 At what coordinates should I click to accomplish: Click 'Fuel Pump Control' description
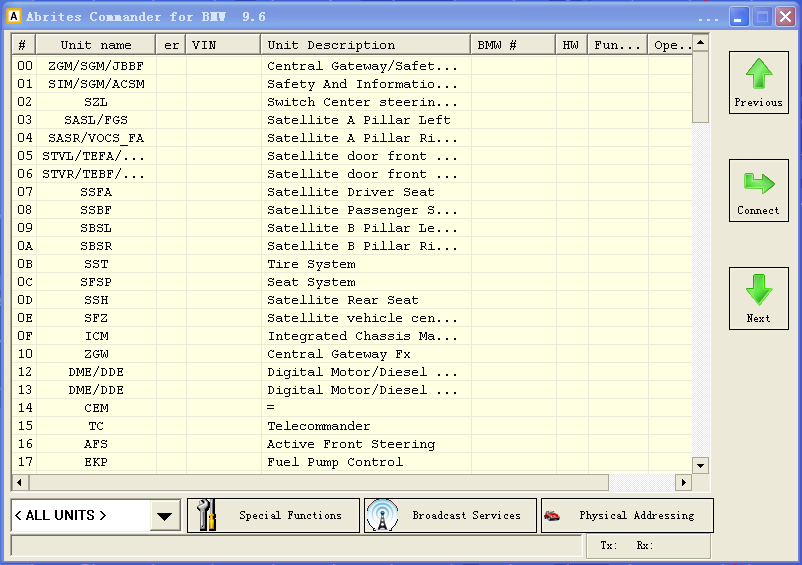(x=335, y=462)
